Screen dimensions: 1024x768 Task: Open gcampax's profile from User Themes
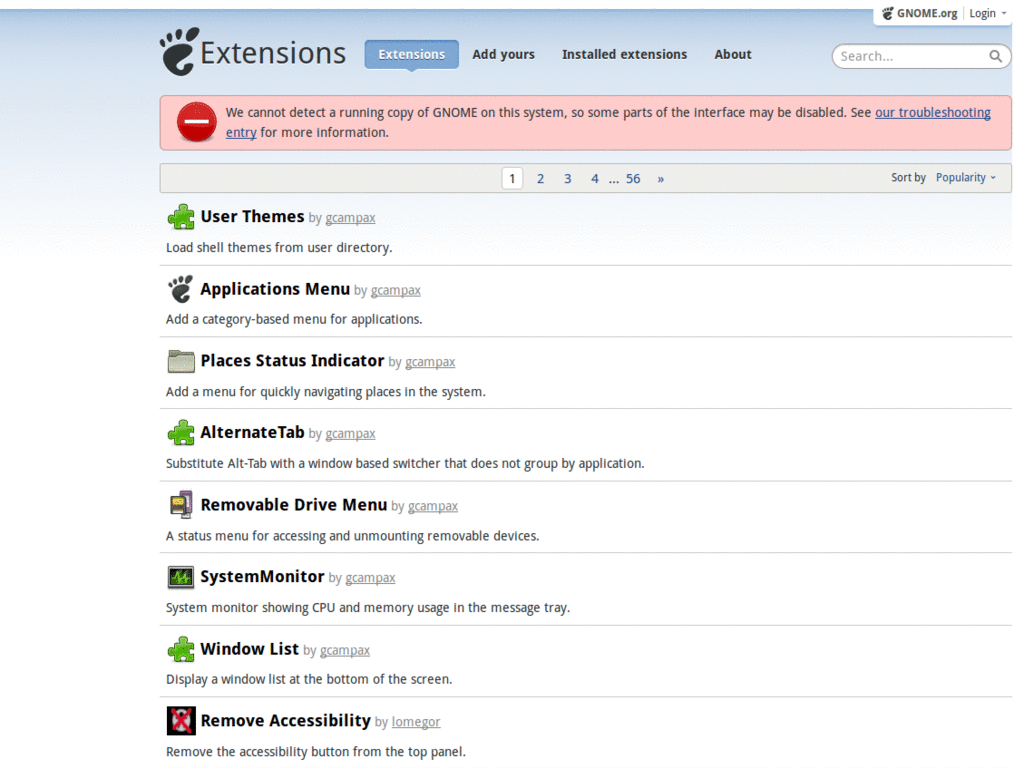tap(350, 217)
